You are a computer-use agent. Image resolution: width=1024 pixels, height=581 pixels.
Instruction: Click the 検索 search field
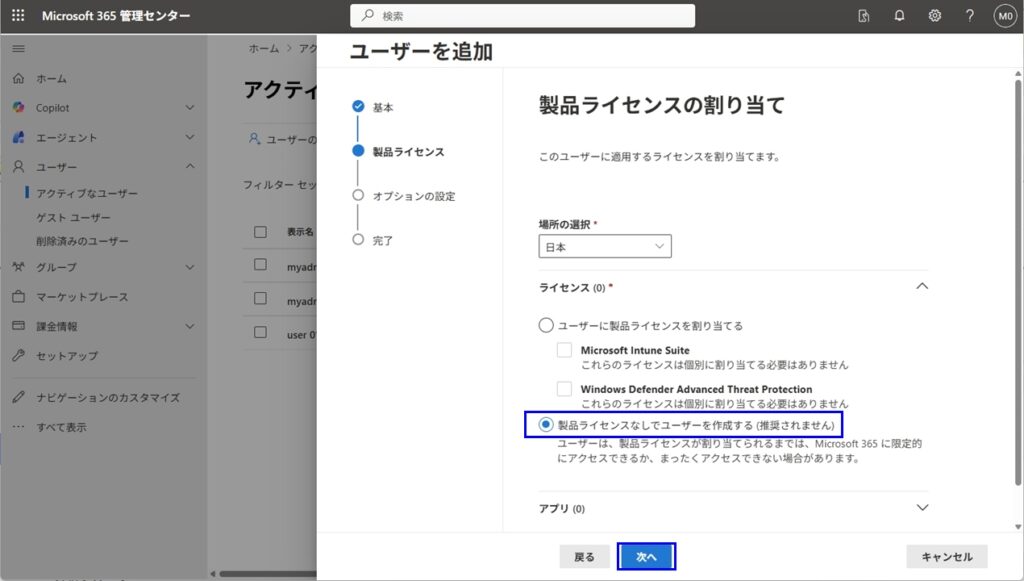coord(522,16)
